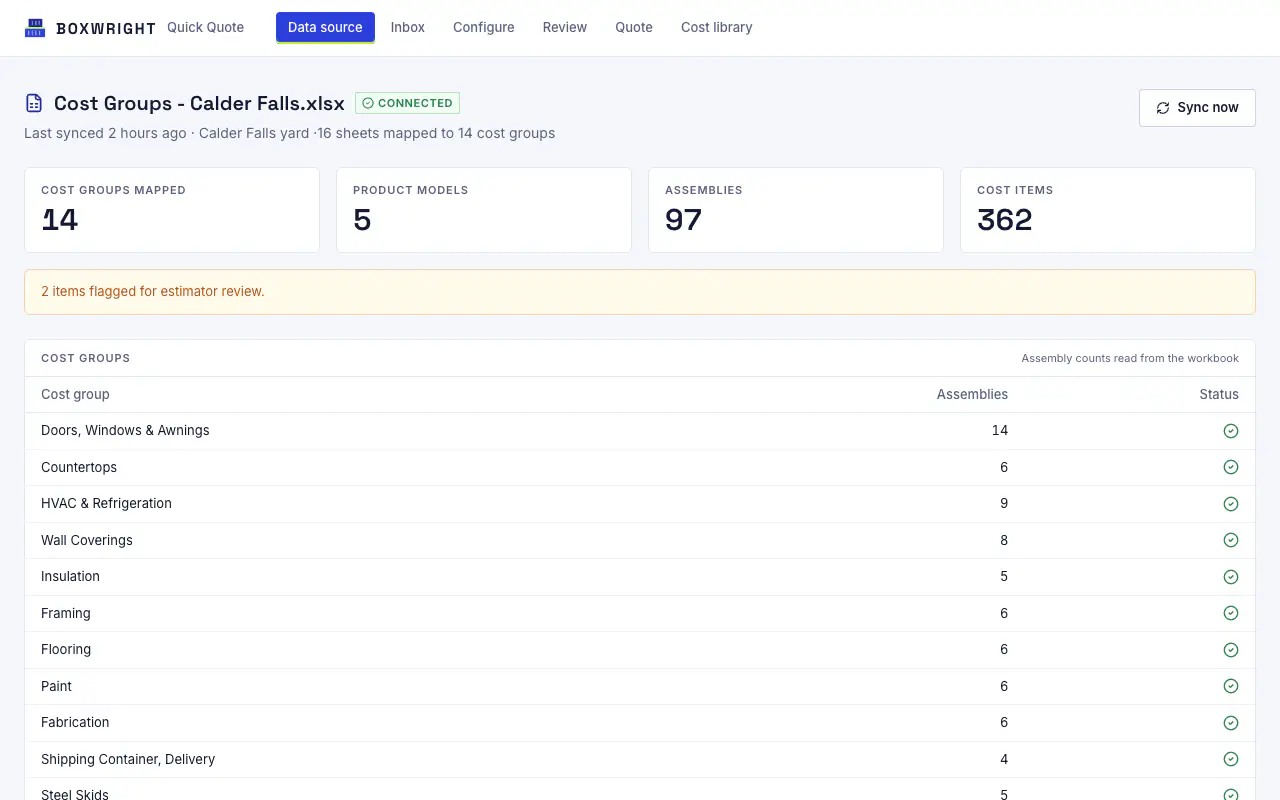Click status check icon for Flooring row
Image resolution: width=1280 pixels, height=800 pixels.
pos(1231,650)
